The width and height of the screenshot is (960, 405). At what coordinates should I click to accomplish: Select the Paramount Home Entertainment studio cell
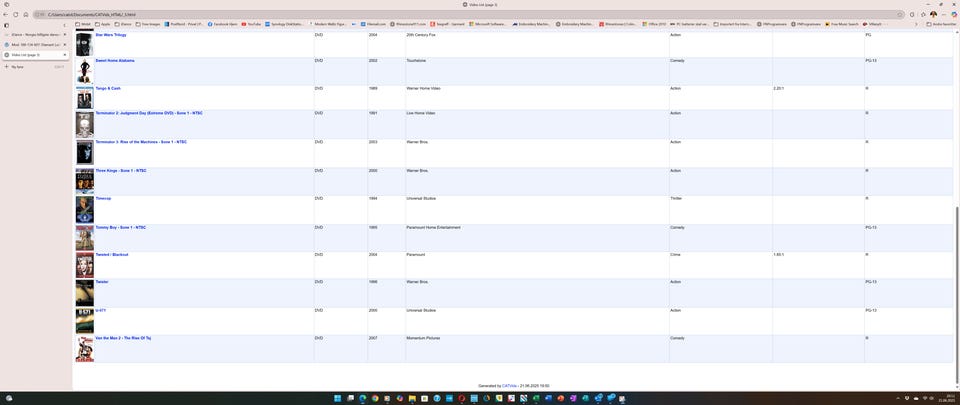[x=537, y=238]
